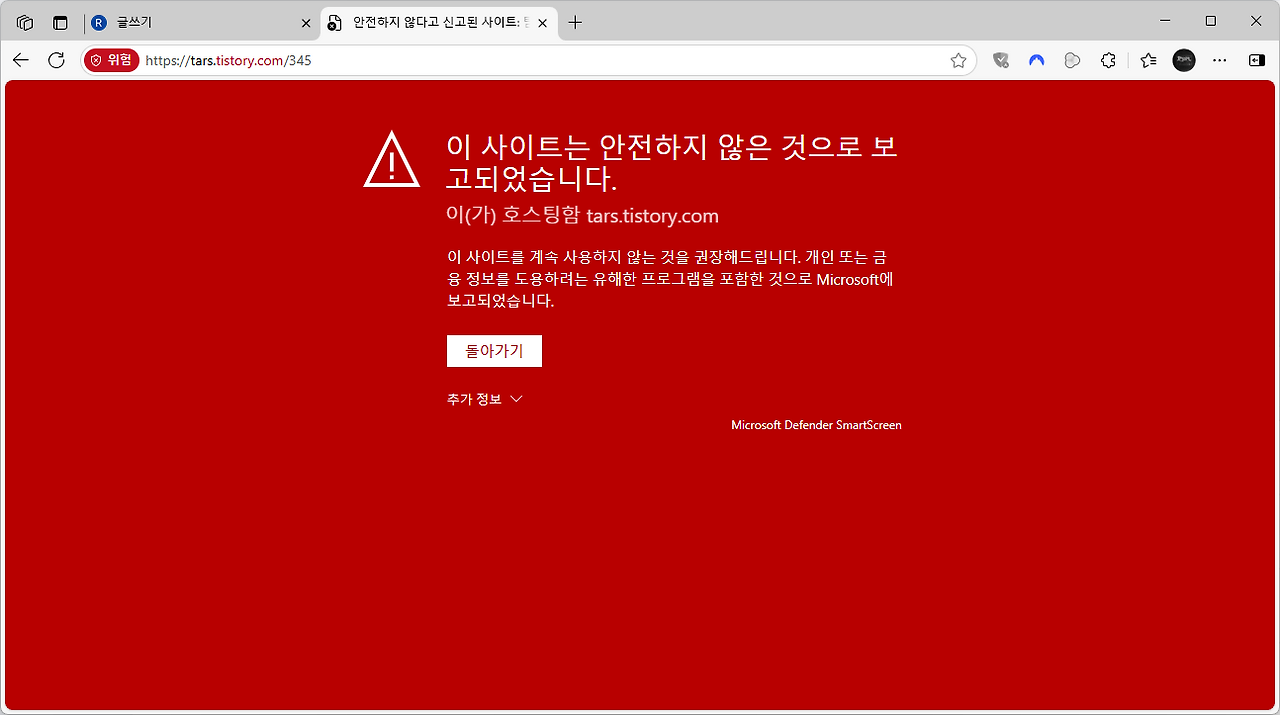Open the gray cloud-shaped extension icon

point(1072,60)
